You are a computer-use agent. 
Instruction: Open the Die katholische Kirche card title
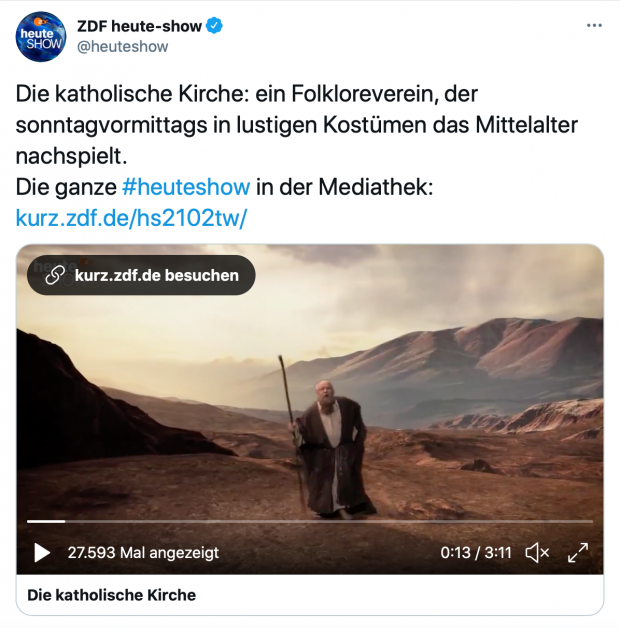[x=111, y=595]
